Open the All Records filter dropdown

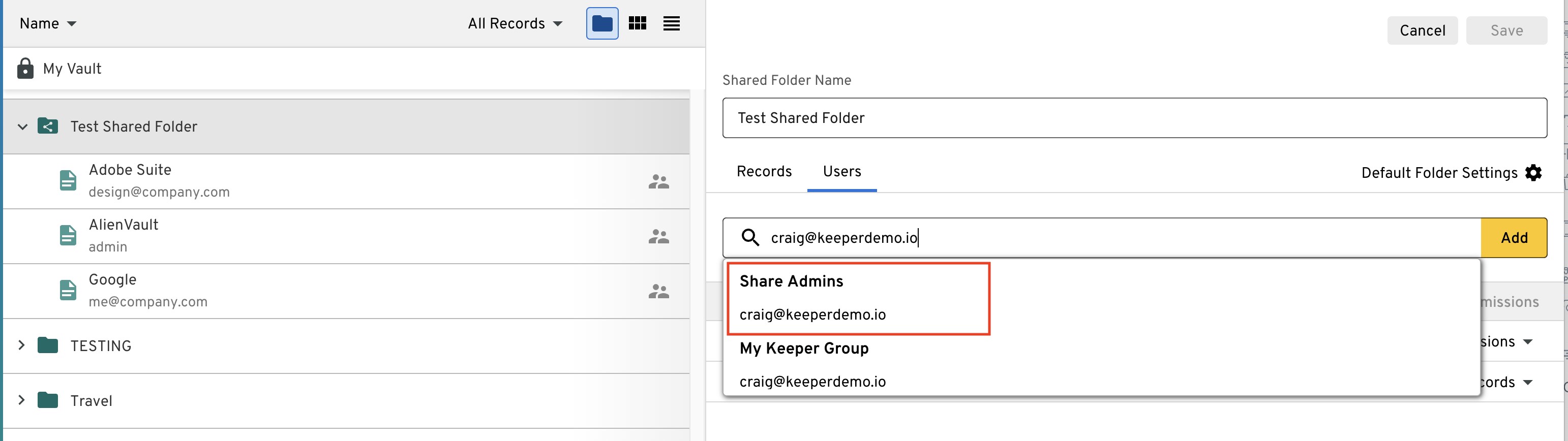(515, 24)
